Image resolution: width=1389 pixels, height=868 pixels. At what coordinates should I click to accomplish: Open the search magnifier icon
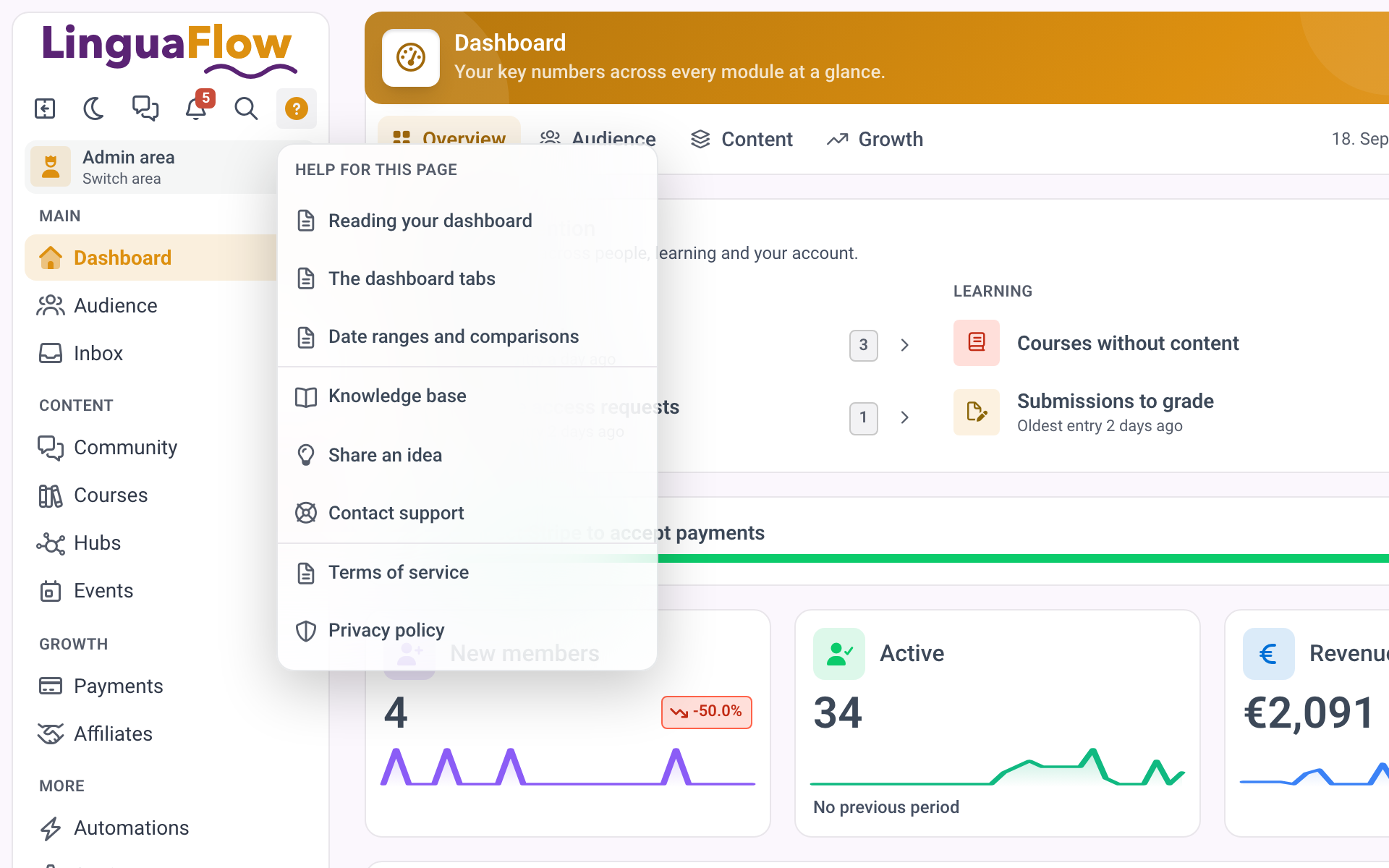tap(246, 109)
